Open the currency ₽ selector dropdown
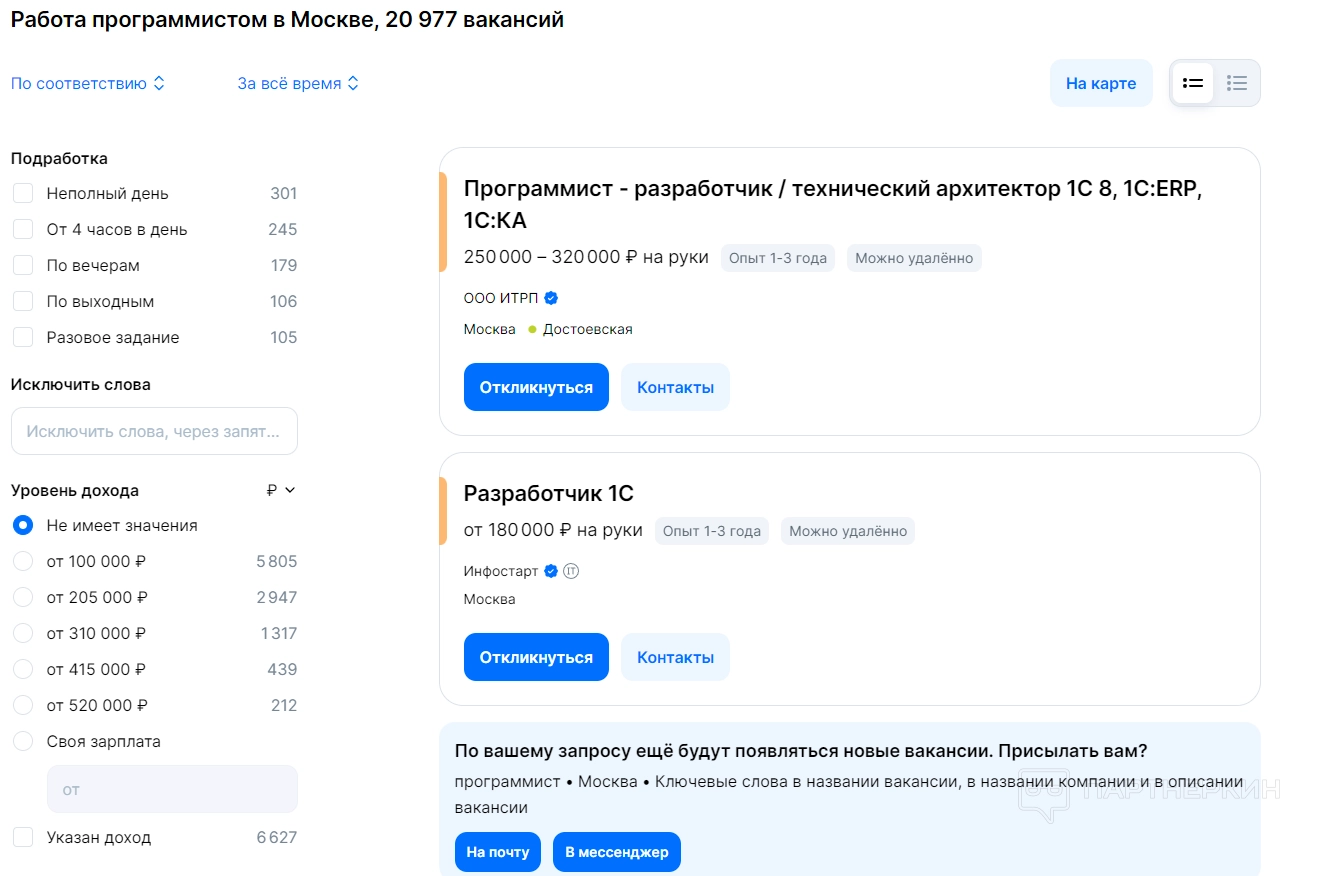Screen dimensions: 1332x876 (281, 490)
